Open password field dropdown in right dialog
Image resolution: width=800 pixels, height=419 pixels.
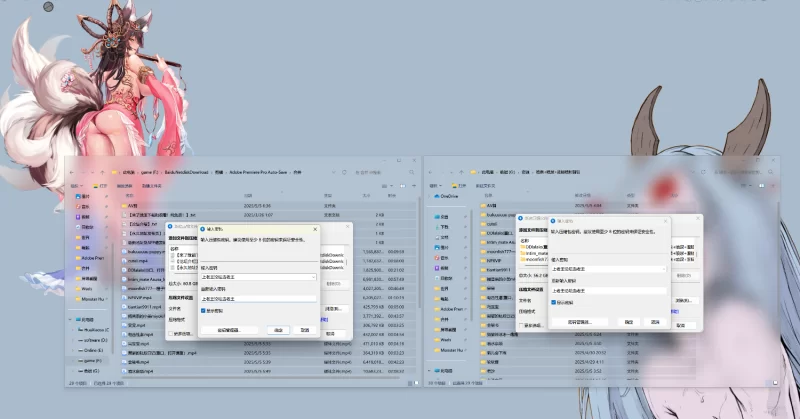664,269
